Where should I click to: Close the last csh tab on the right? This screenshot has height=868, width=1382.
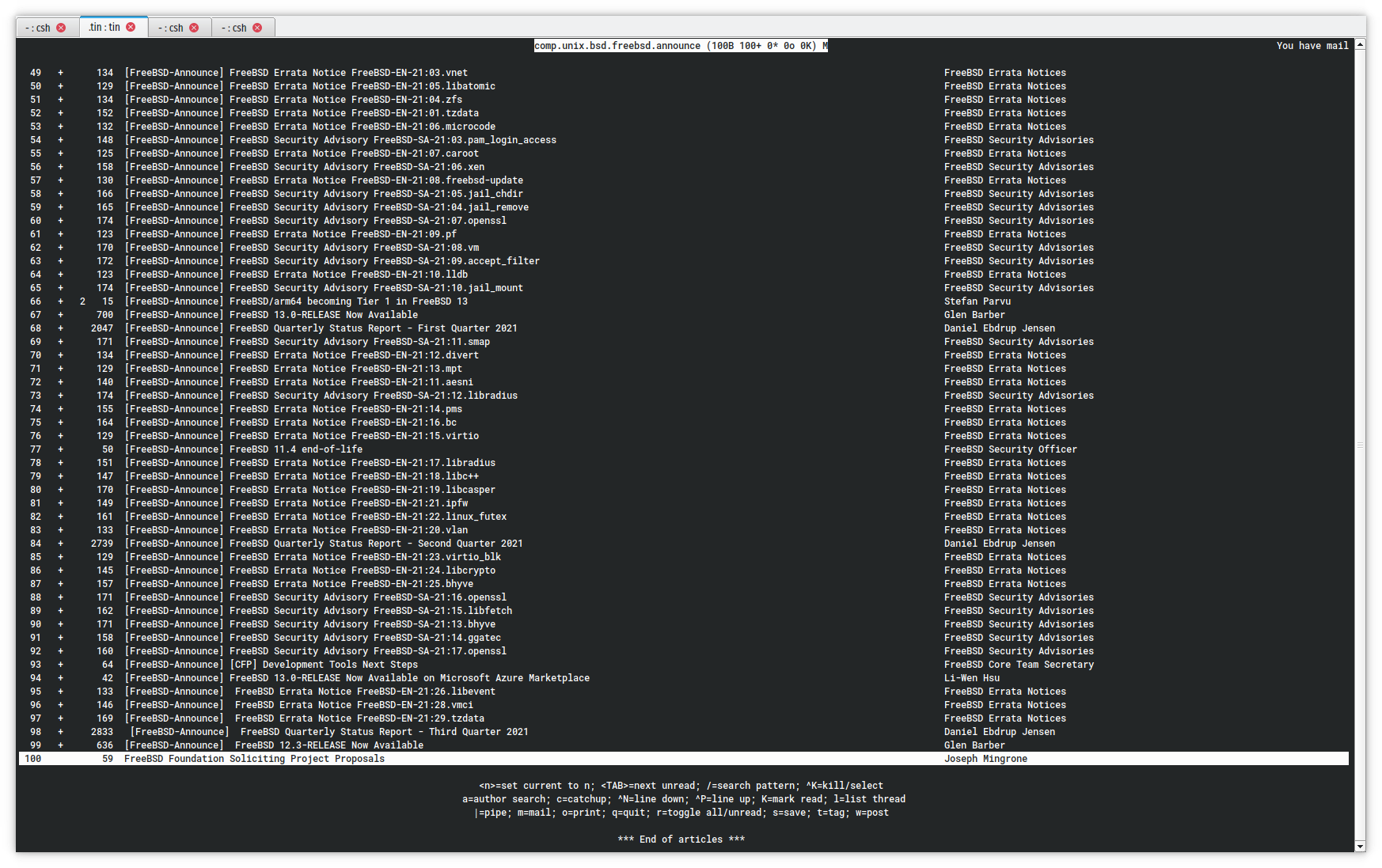[x=257, y=28]
